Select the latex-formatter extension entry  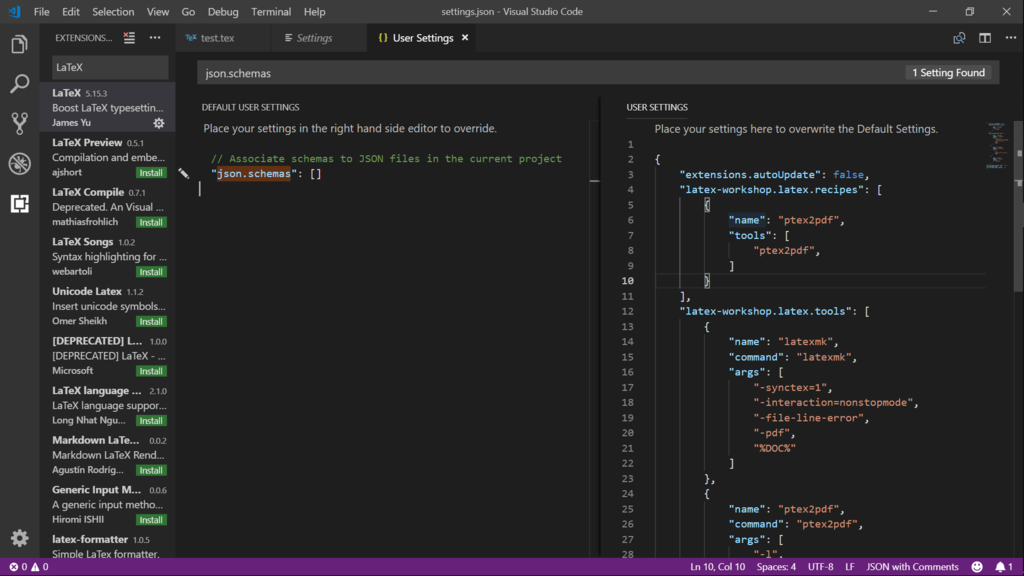(x=108, y=546)
